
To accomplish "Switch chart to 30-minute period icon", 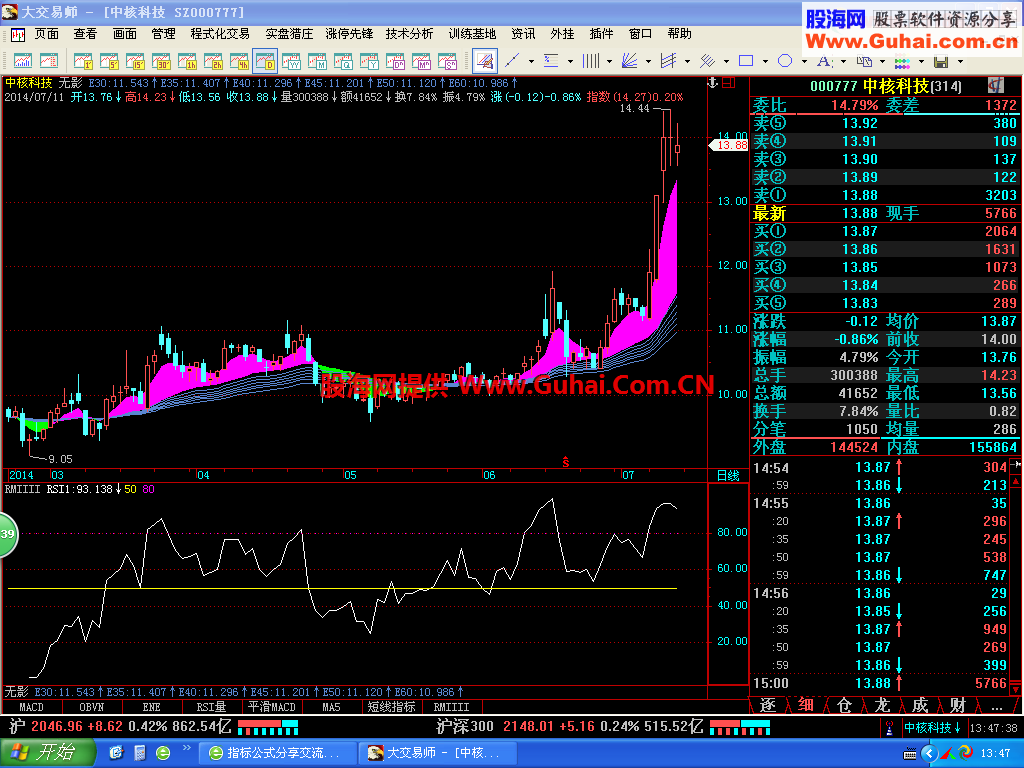I will coord(161,61).
